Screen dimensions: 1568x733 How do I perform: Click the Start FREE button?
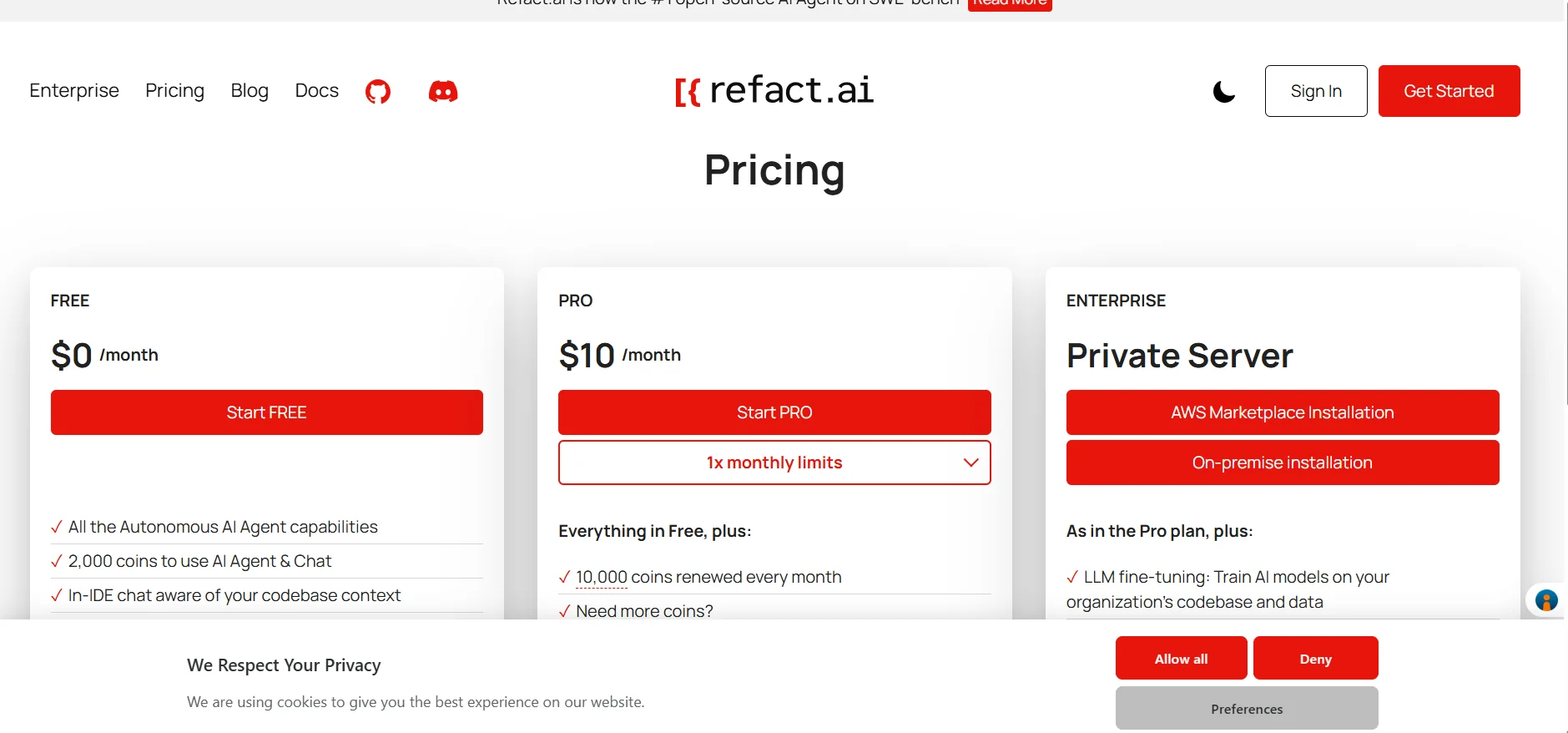click(266, 412)
